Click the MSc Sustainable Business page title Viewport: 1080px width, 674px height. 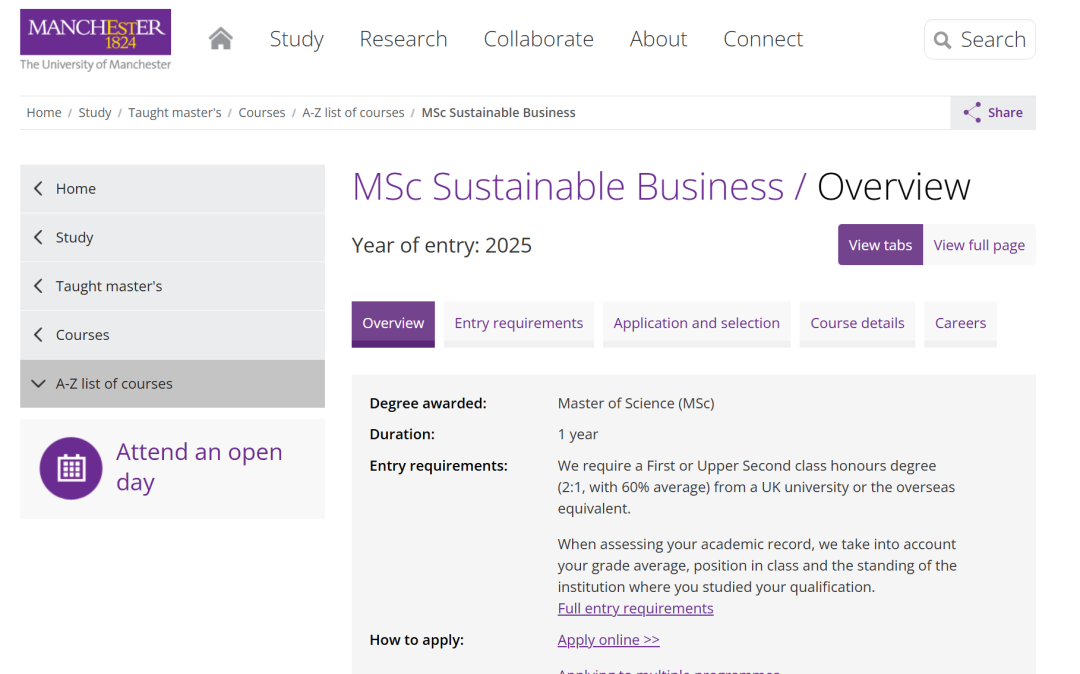(568, 187)
